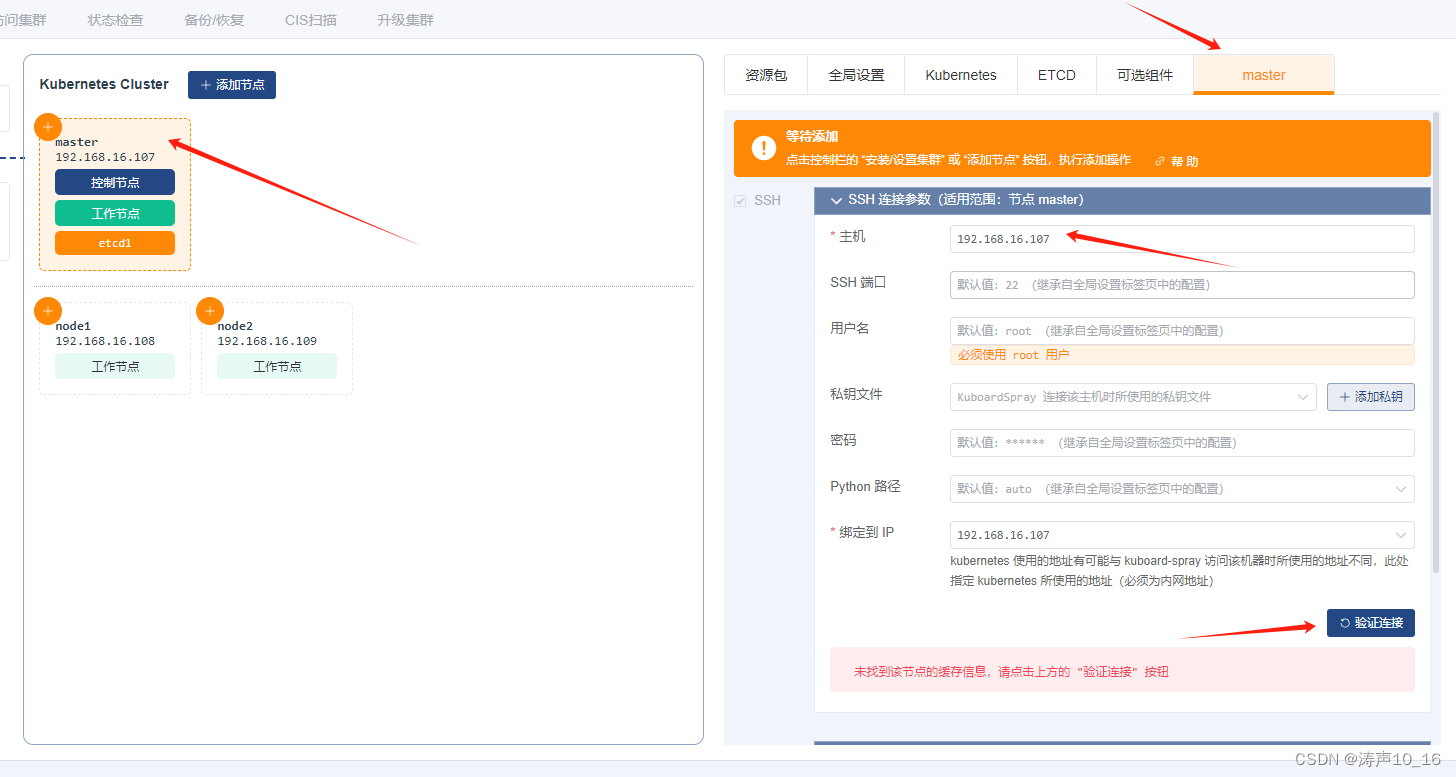Click the Kubernetes Cluster heading
1456x777 pixels.
click(104, 84)
